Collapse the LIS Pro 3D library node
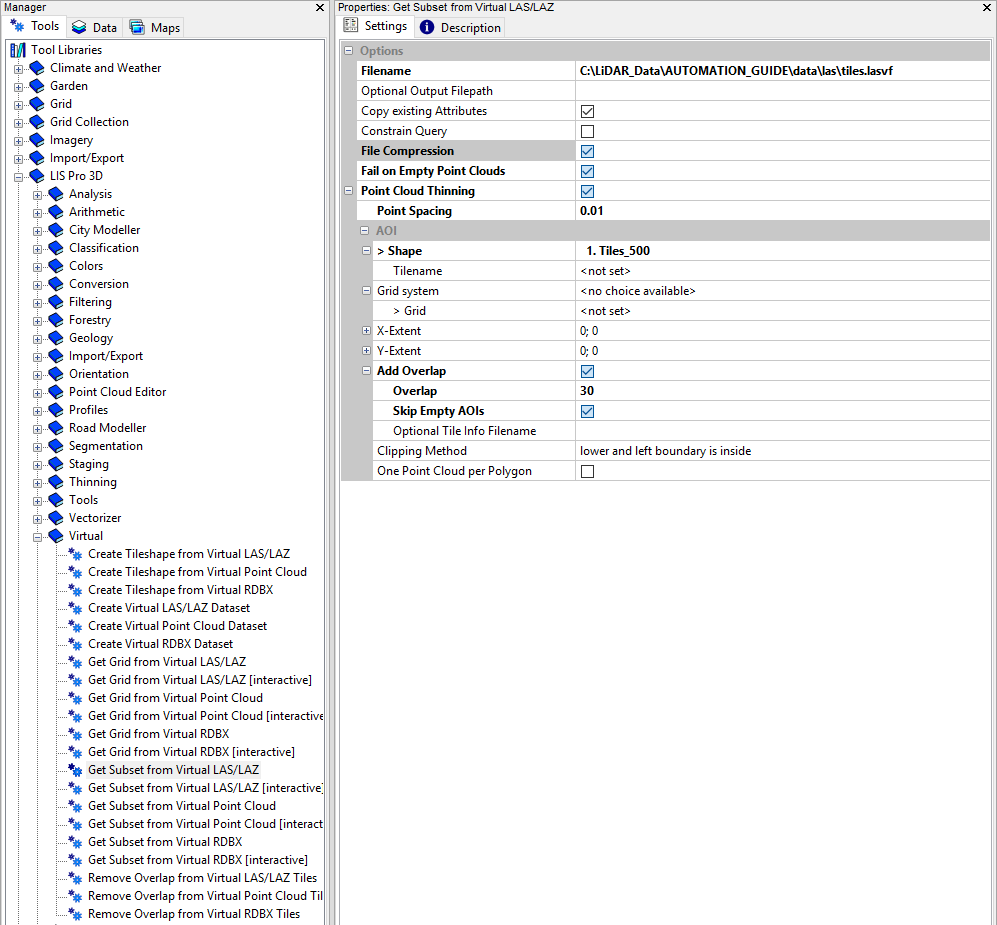Image resolution: width=997 pixels, height=925 pixels. pyautogui.click(x=18, y=177)
